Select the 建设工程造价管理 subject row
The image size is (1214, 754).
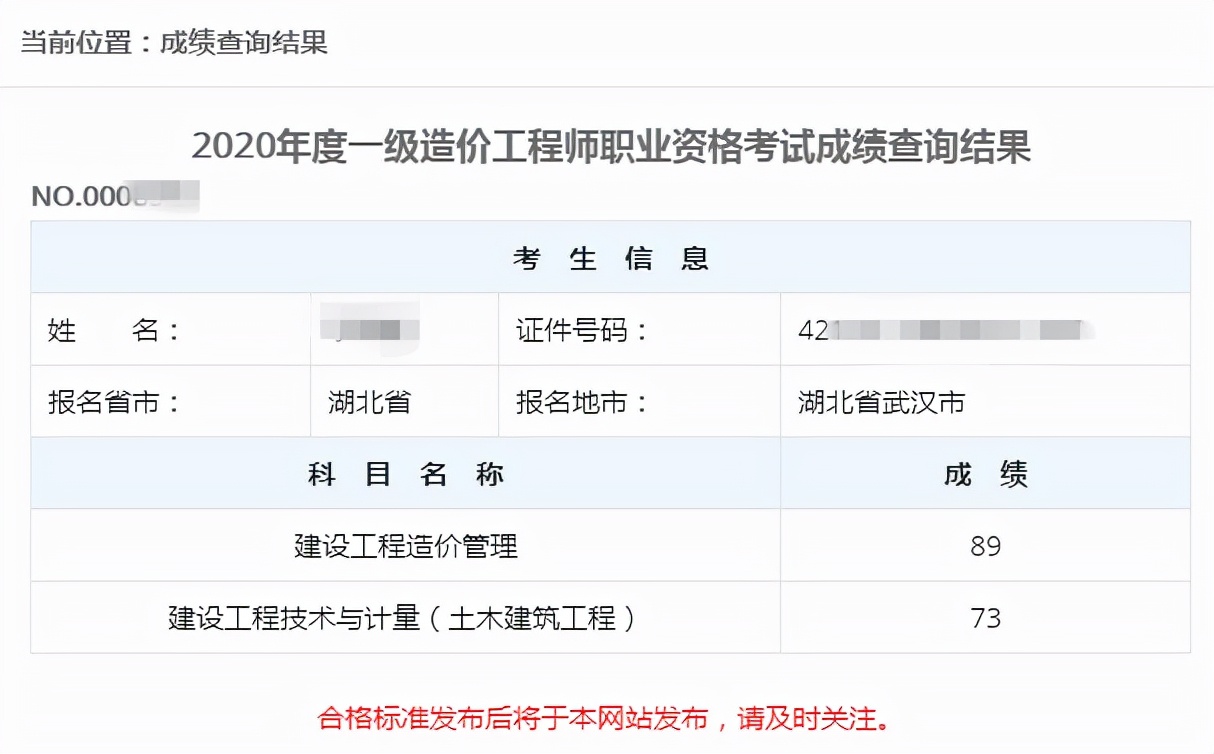[405, 546]
